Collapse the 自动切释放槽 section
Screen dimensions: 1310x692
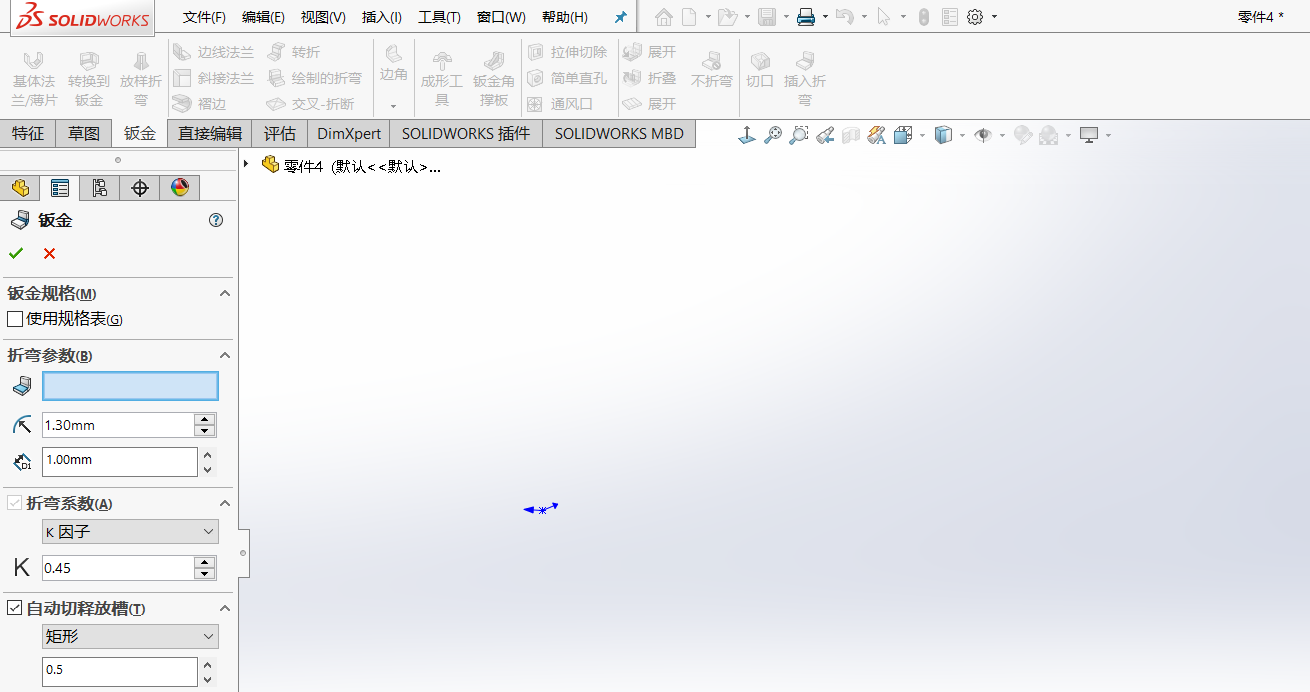click(225, 608)
